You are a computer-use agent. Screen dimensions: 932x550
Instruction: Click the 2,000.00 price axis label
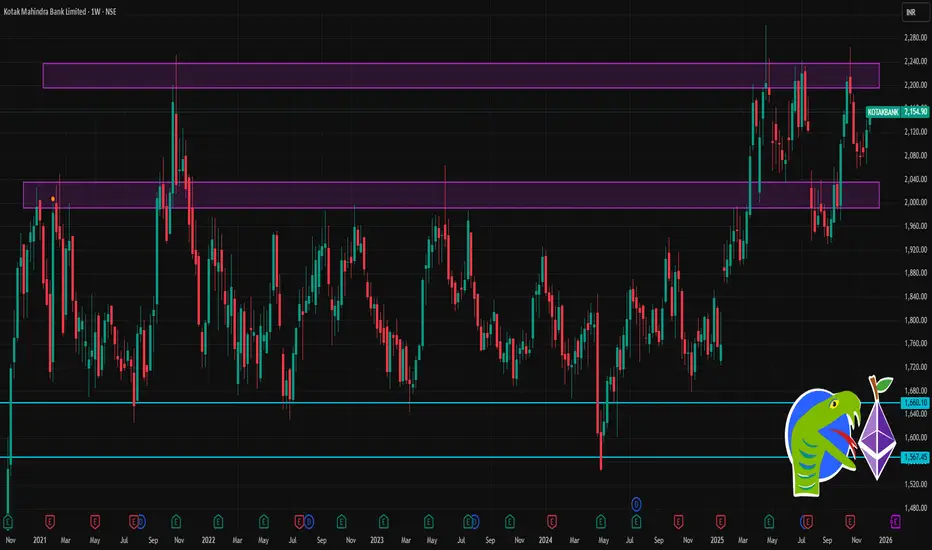pyautogui.click(x=915, y=202)
